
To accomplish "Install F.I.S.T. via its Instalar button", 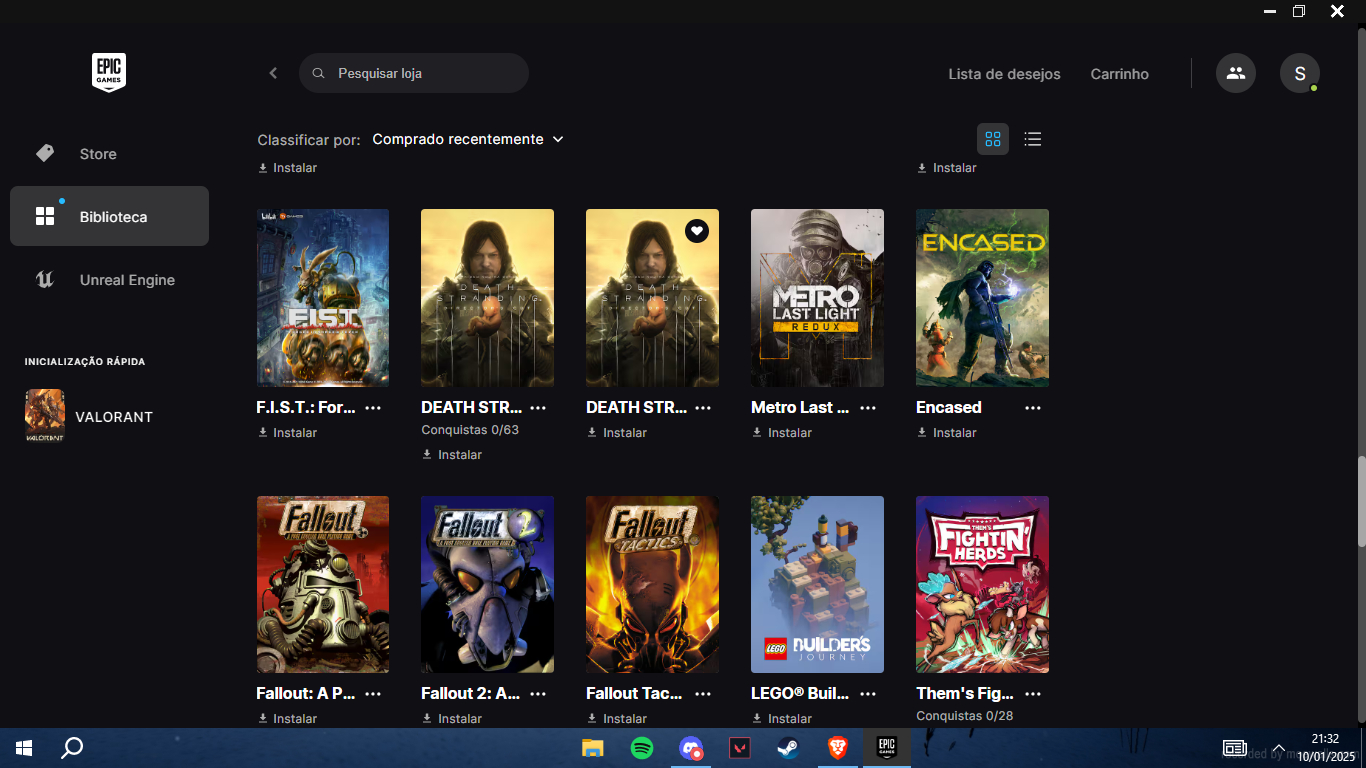I will pyautogui.click(x=287, y=433).
